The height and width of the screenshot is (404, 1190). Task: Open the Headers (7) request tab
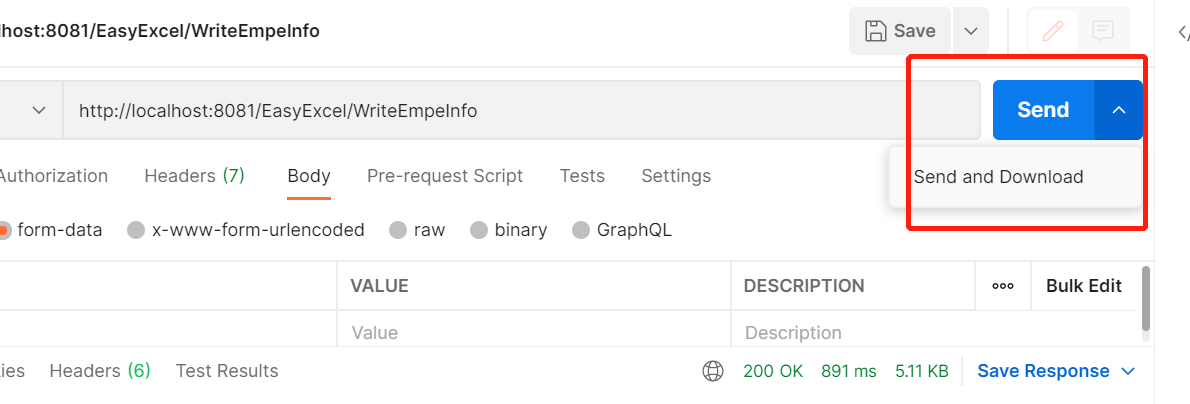point(194,176)
